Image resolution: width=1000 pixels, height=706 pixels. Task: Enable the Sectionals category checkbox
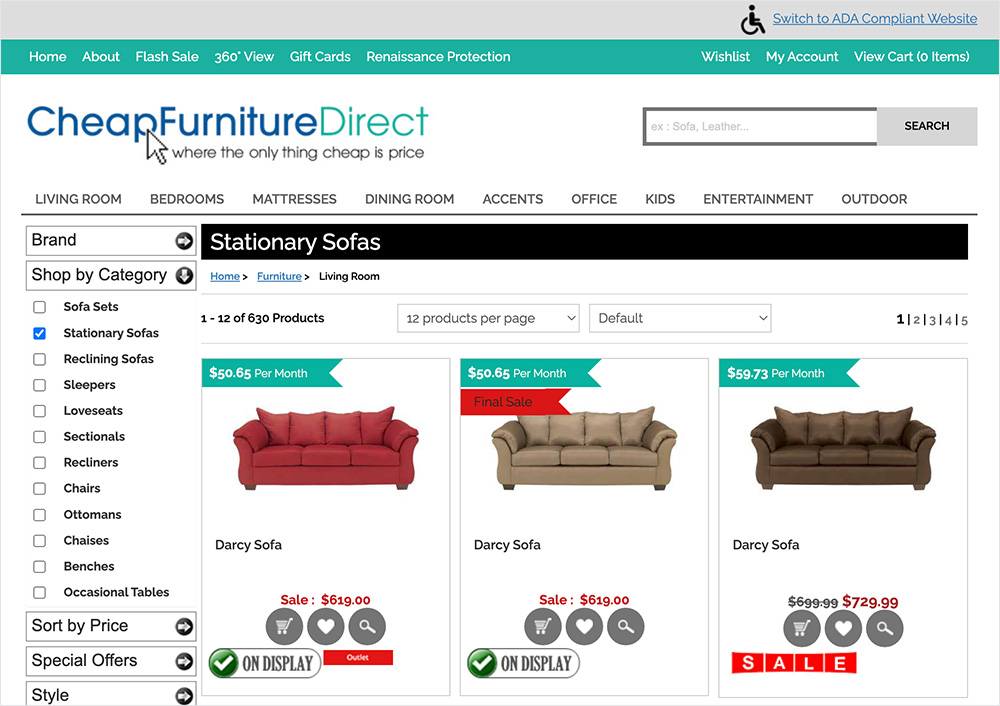(x=40, y=437)
